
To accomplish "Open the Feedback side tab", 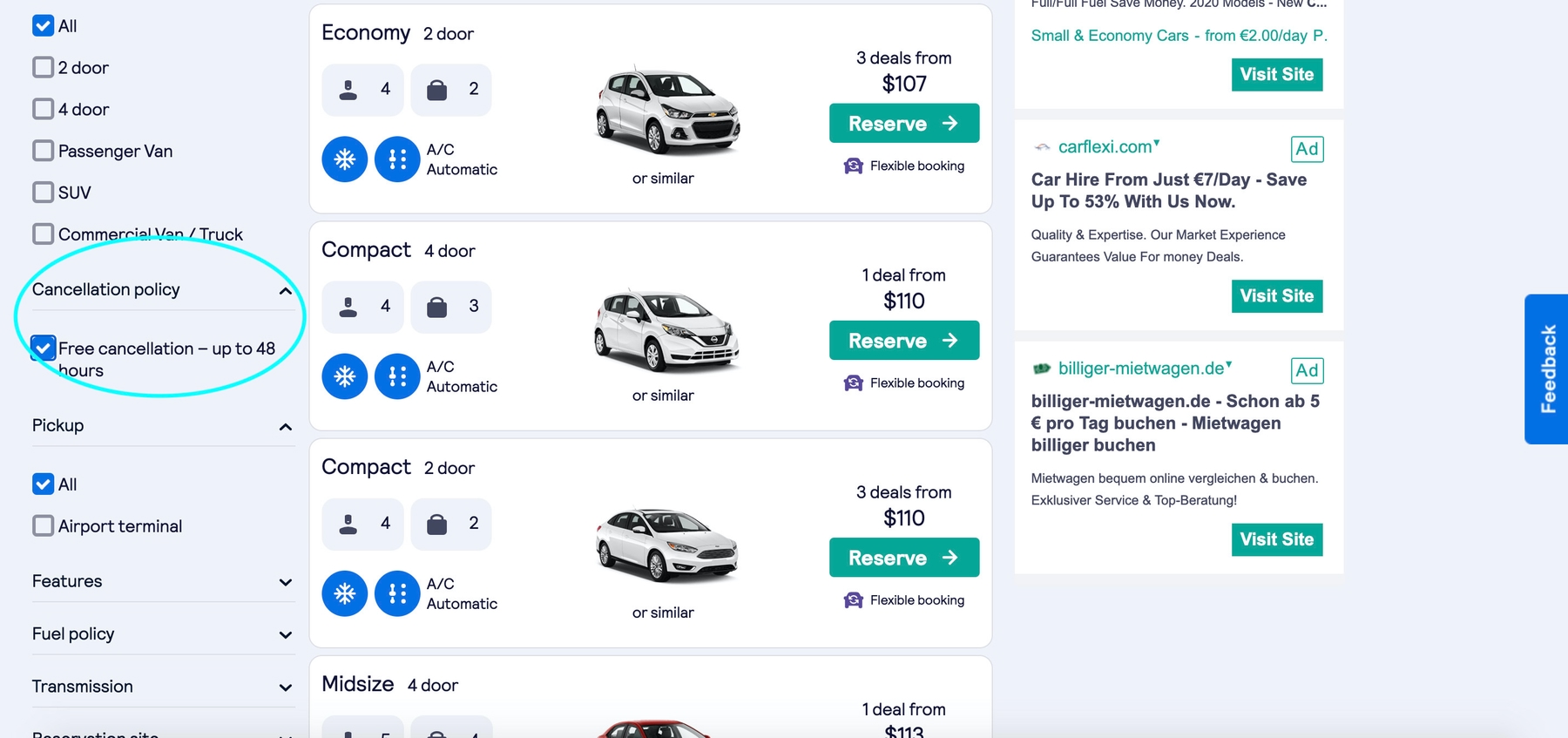I will pos(1547,369).
